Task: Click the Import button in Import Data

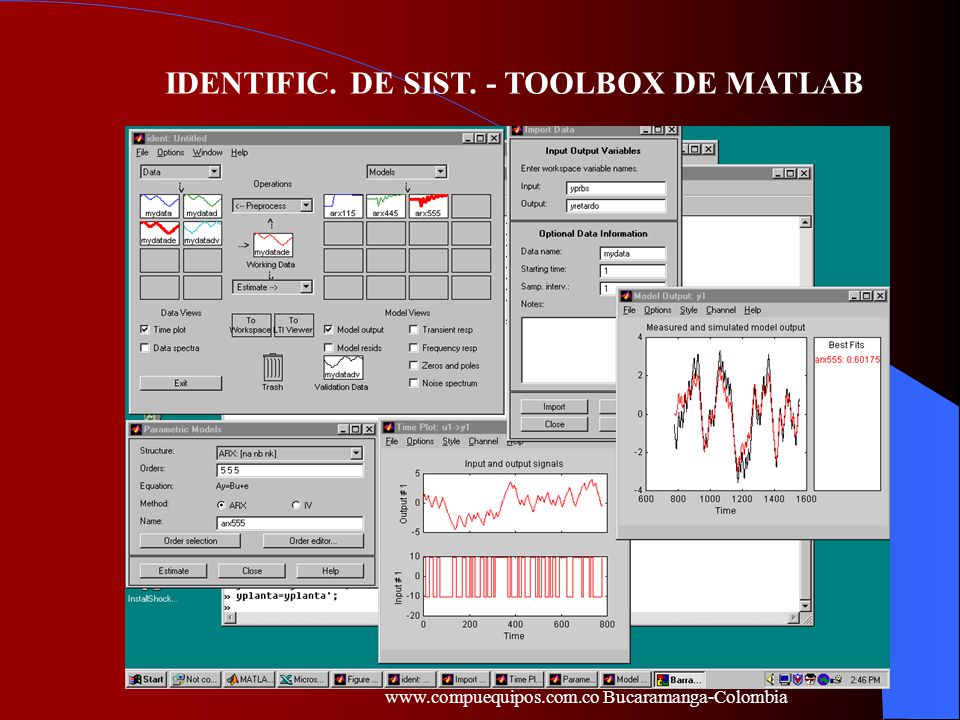Action: coord(554,407)
